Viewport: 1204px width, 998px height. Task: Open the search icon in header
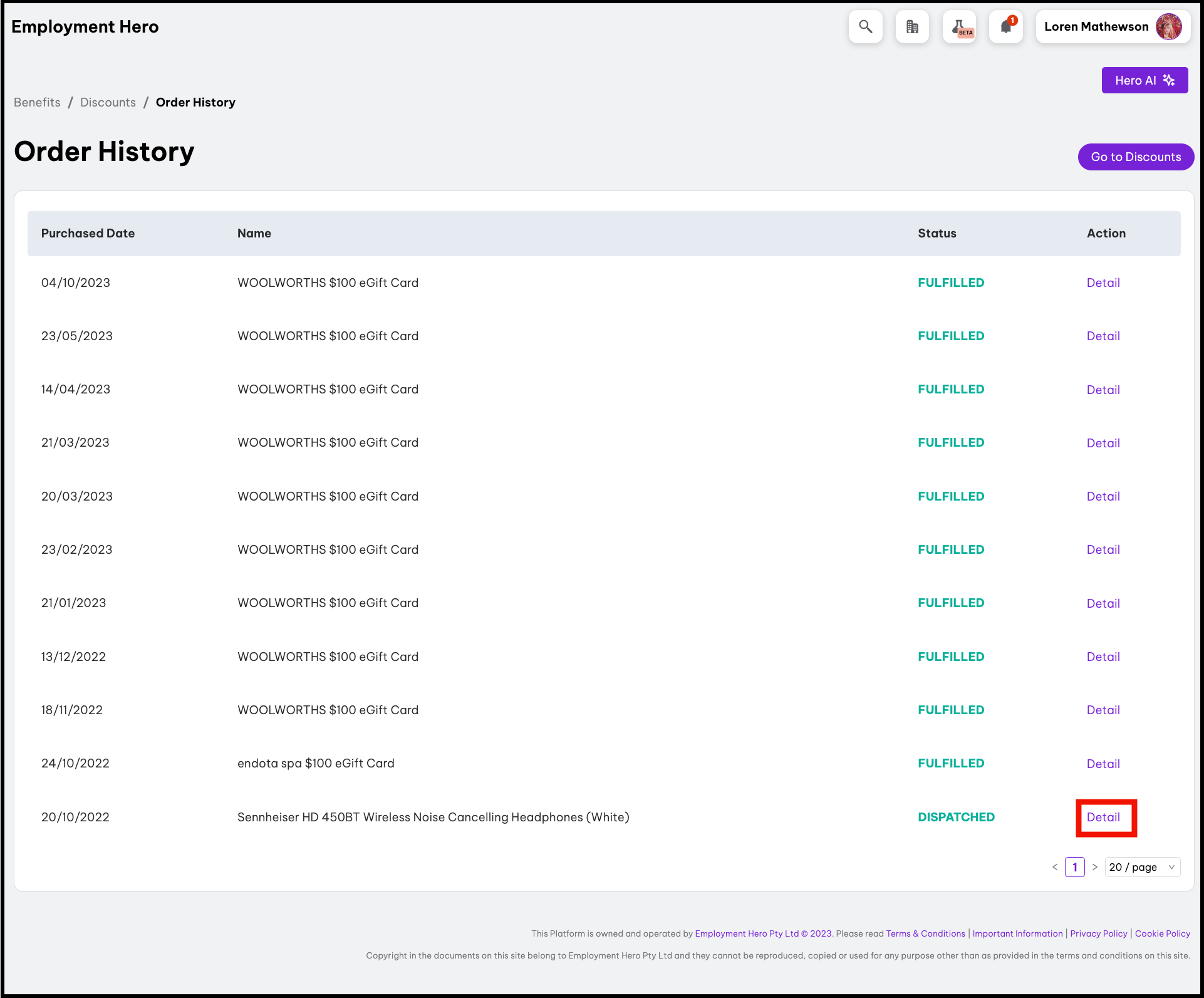coord(865,27)
